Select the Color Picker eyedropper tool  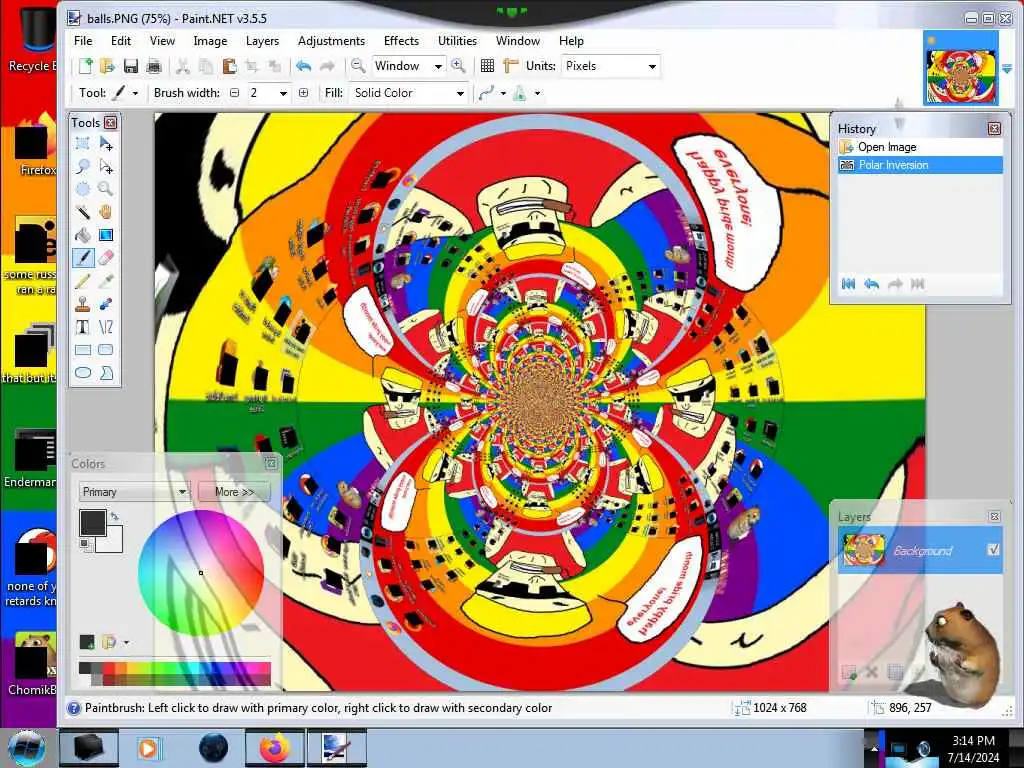click(106, 281)
